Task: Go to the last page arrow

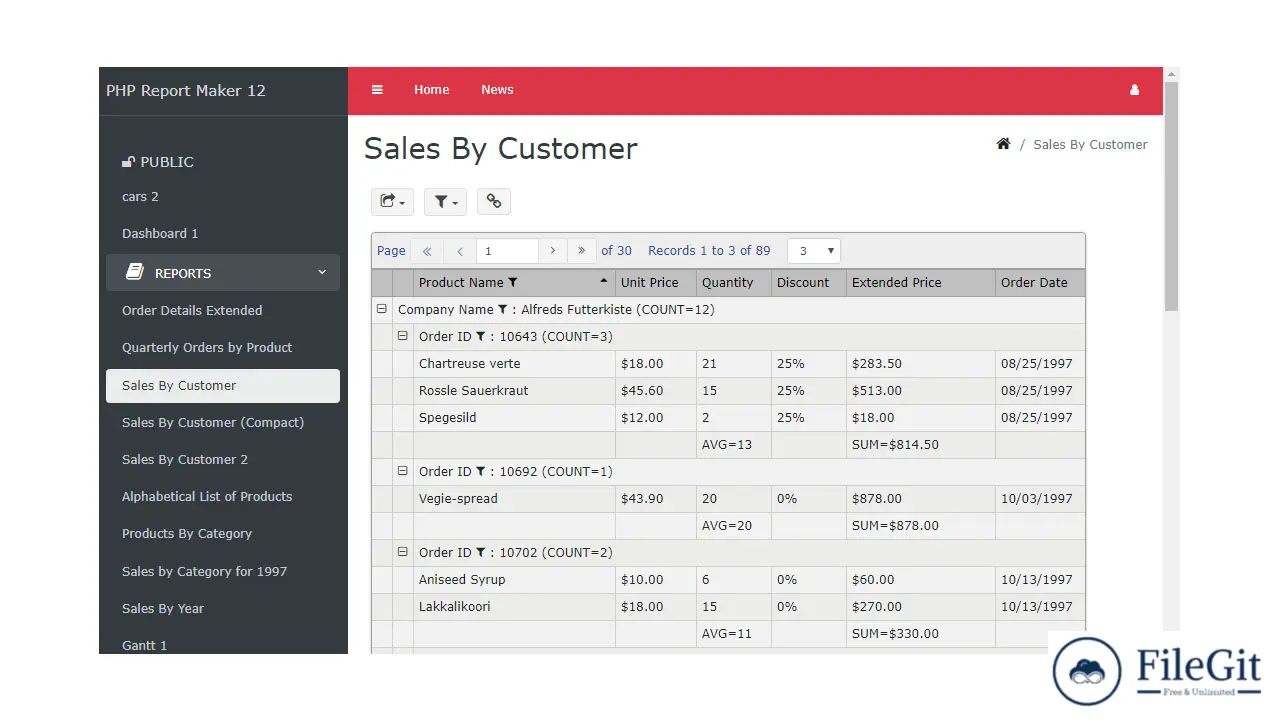Action: [582, 251]
